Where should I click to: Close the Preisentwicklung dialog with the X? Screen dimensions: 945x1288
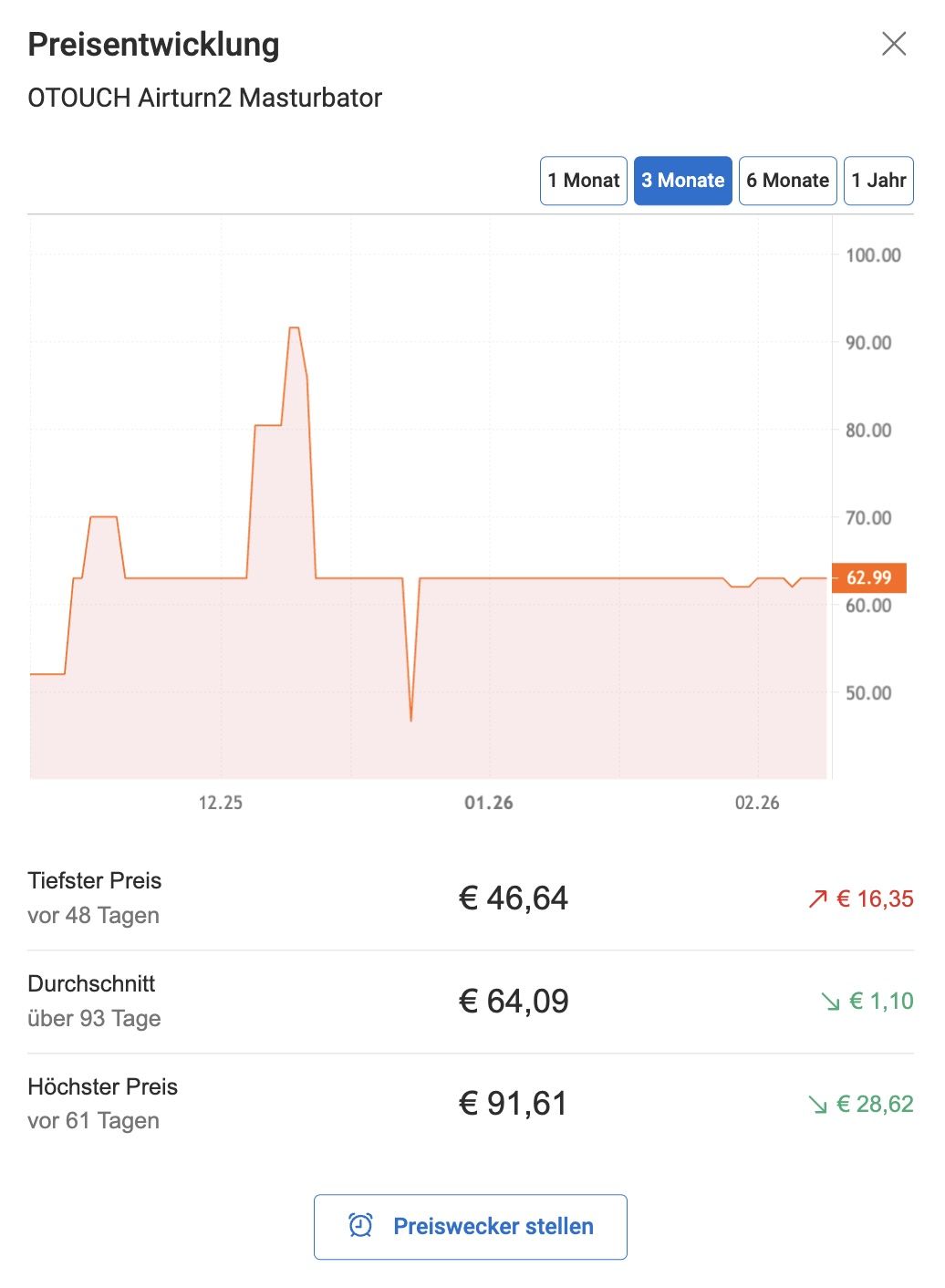coord(894,44)
